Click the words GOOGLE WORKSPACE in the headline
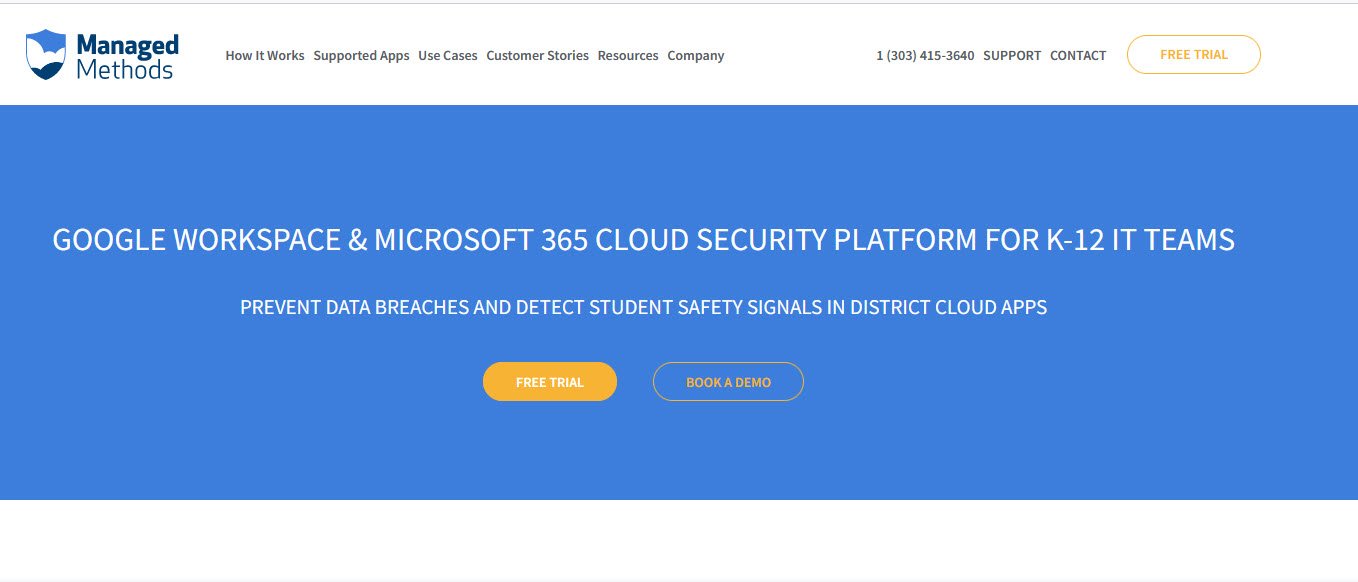1358x582 pixels. [196, 240]
